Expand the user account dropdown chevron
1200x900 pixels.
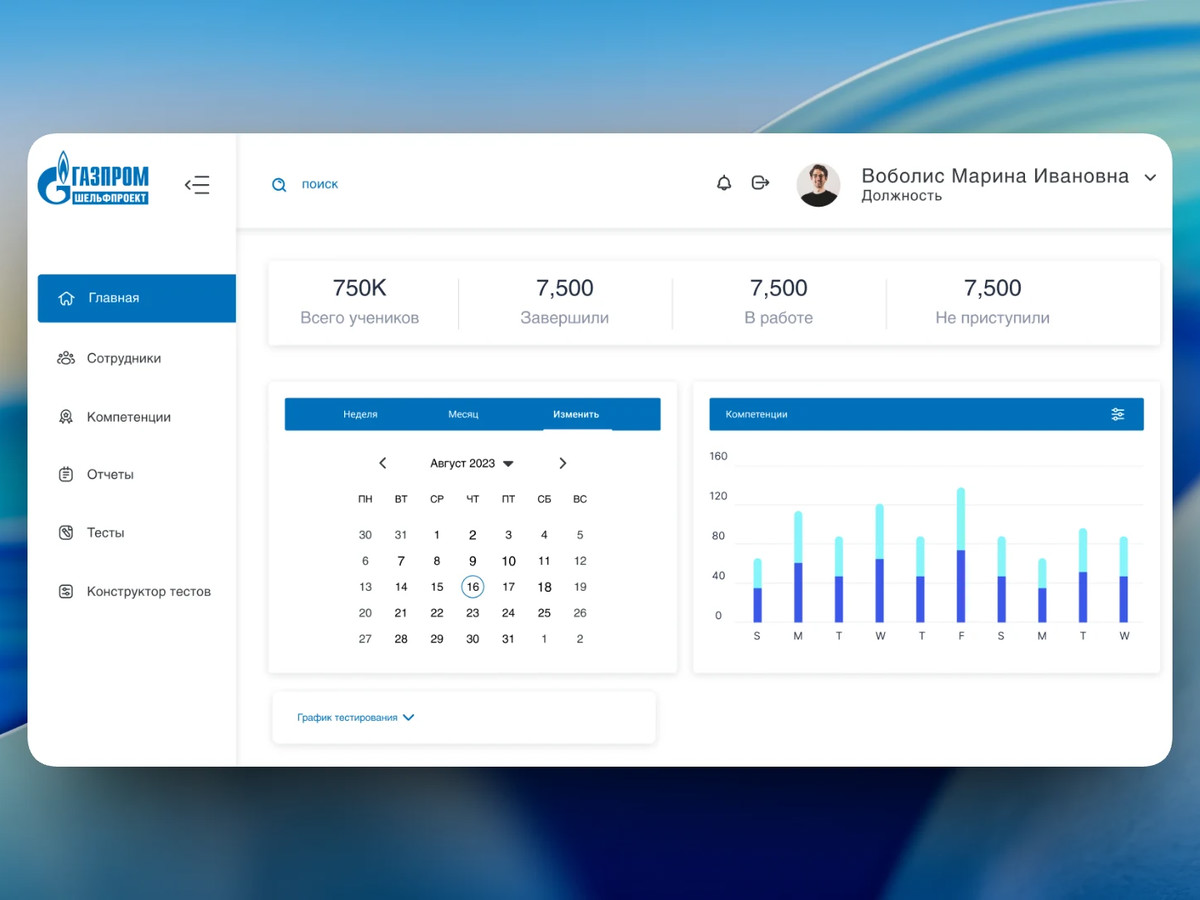1150,177
